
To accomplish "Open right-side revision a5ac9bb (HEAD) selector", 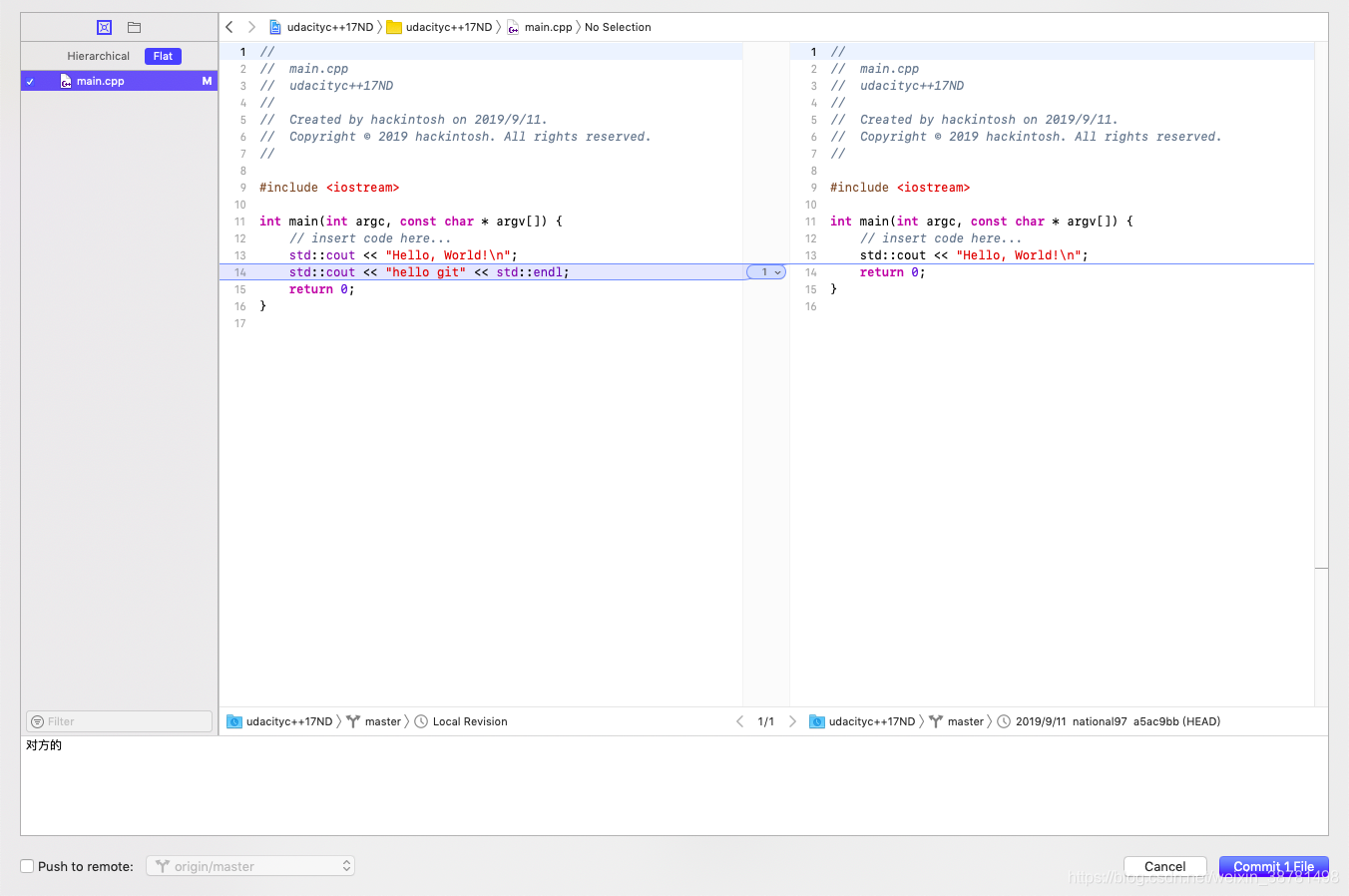I will (1118, 721).
